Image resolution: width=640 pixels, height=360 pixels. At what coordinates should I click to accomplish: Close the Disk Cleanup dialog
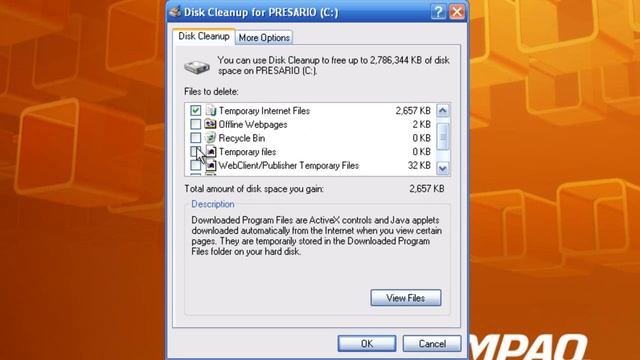[x=457, y=12]
